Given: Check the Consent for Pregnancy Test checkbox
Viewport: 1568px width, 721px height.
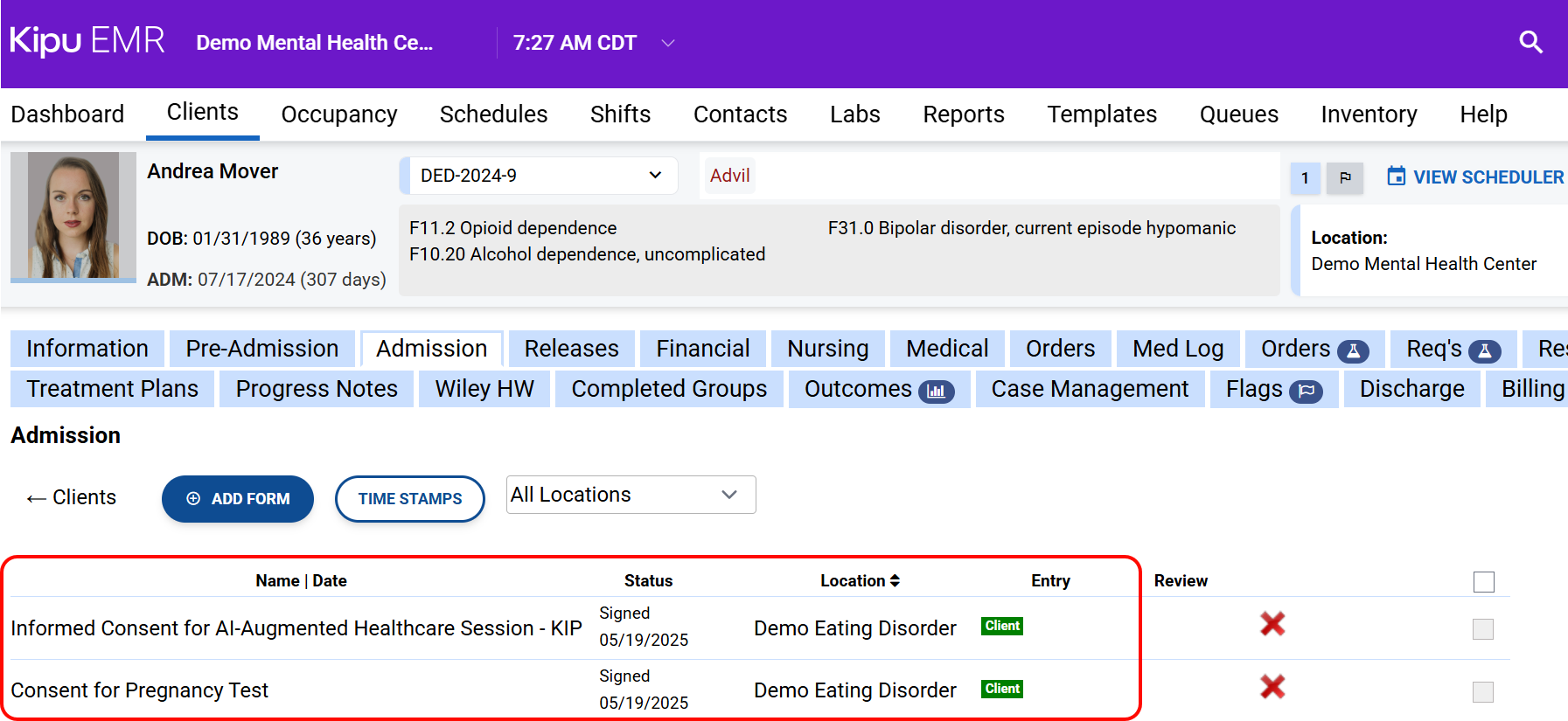Looking at the screenshot, I should [x=1482, y=692].
